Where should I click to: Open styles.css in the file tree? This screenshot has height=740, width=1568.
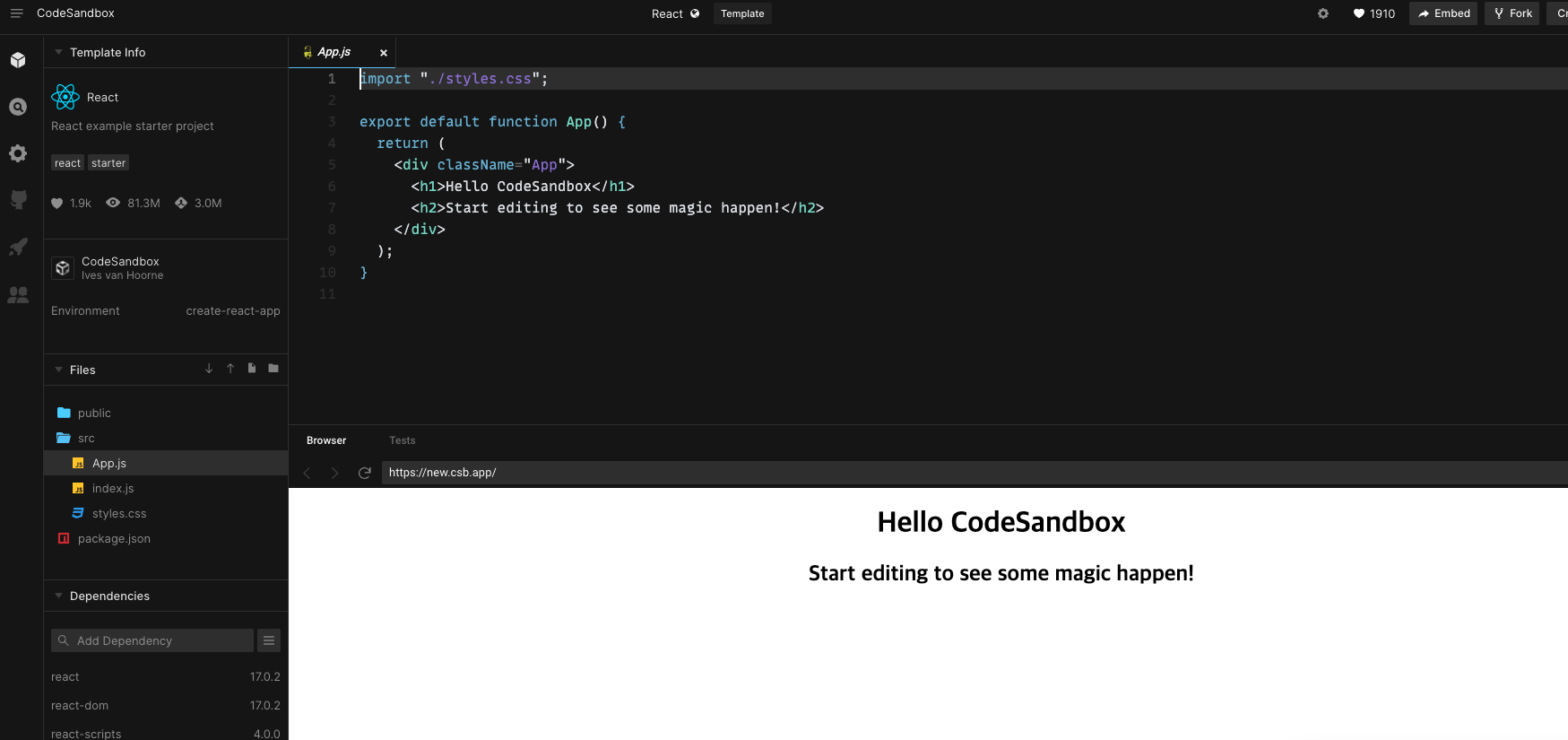pyautogui.click(x=166, y=514)
